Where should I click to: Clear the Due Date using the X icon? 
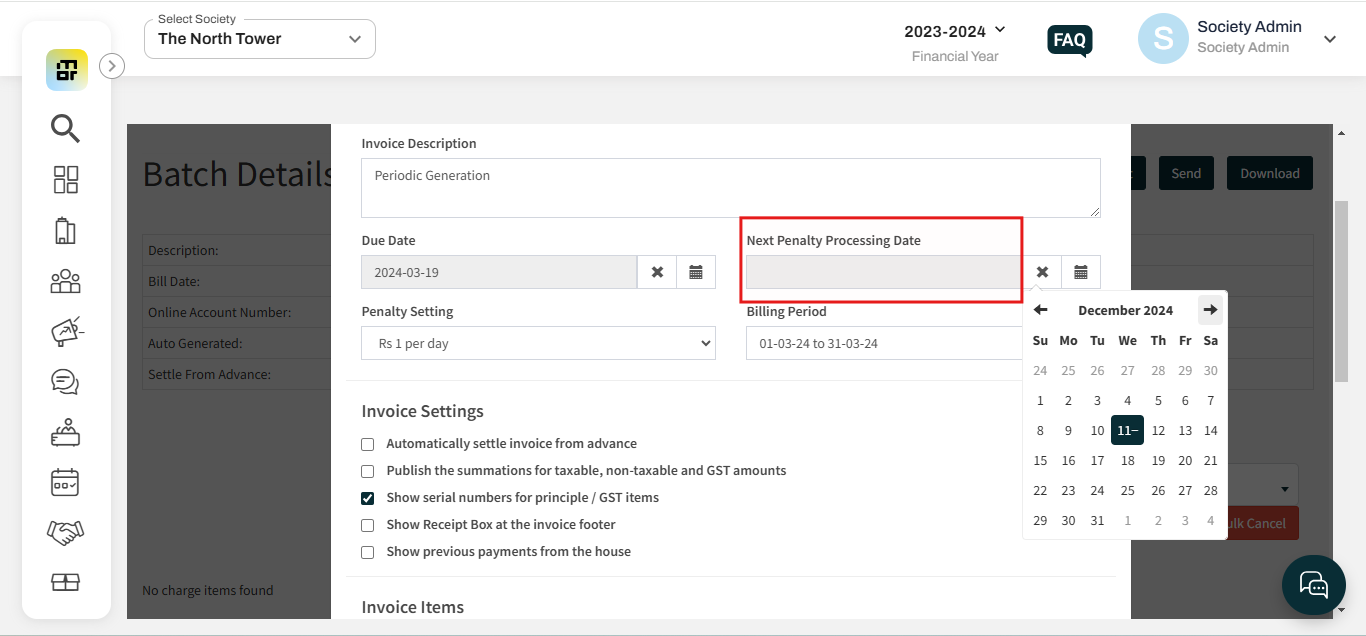click(657, 271)
